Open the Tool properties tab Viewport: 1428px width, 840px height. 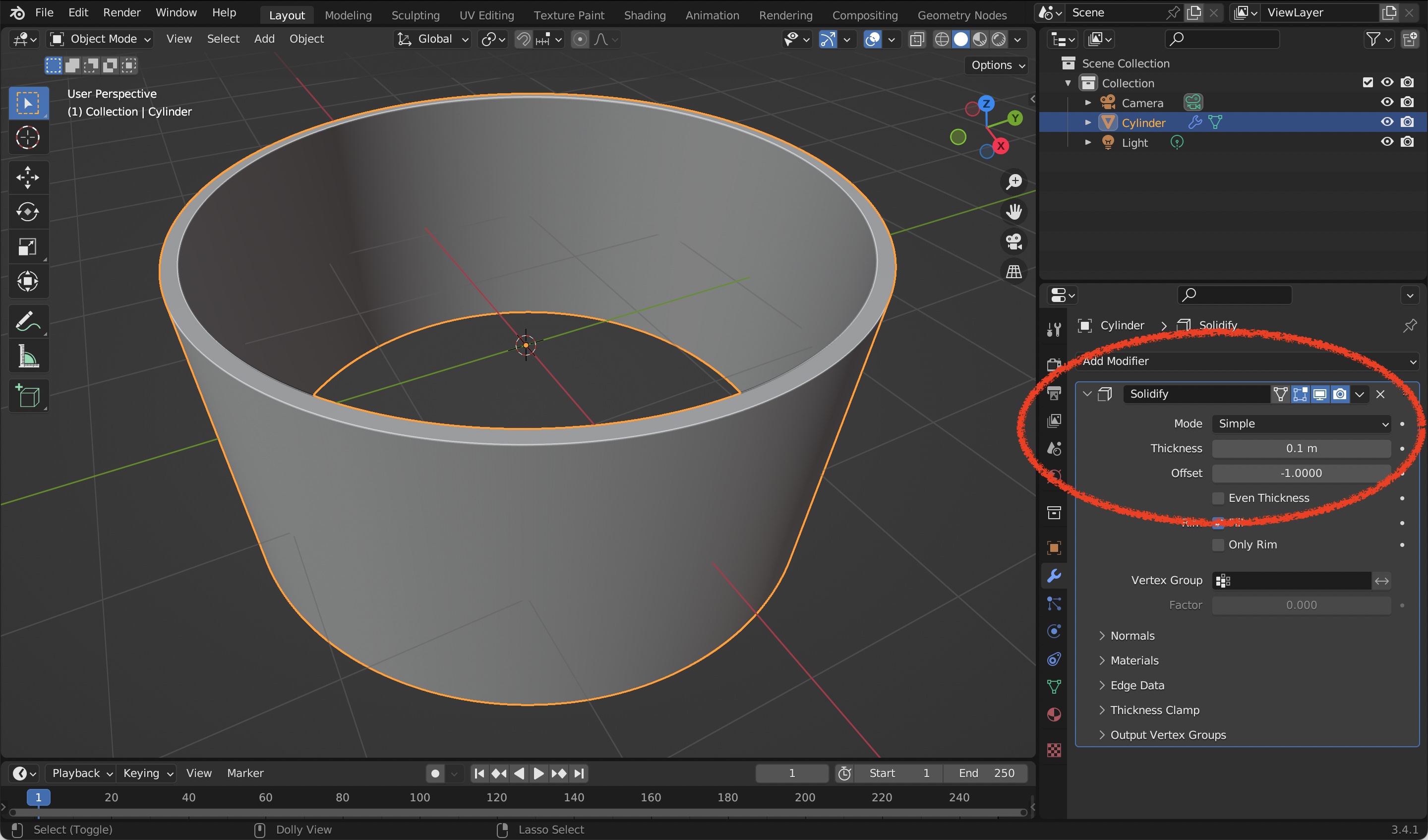tap(1054, 329)
